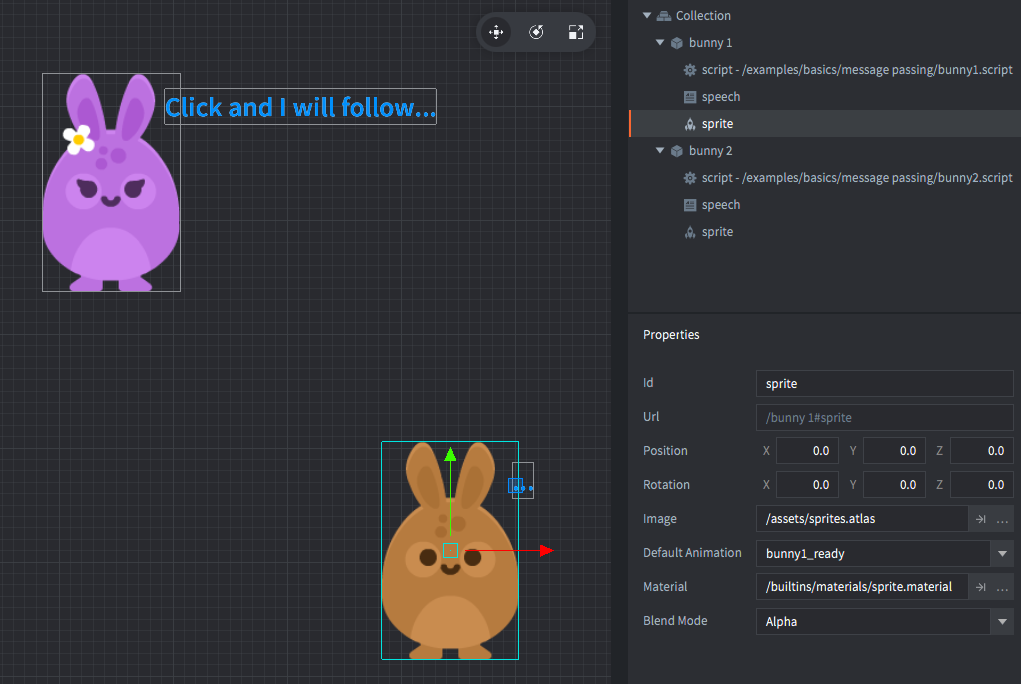Collapse the bunny 1 tree node
Image resolution: width=1021 pixels, height=684 pixels.
pyautogui.click(x=660, y=42)
